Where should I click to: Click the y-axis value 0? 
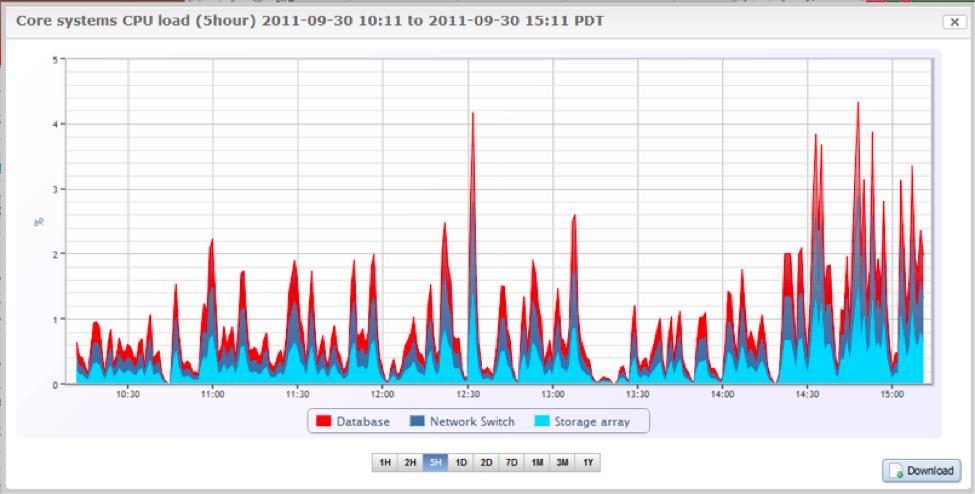point(55,384)
